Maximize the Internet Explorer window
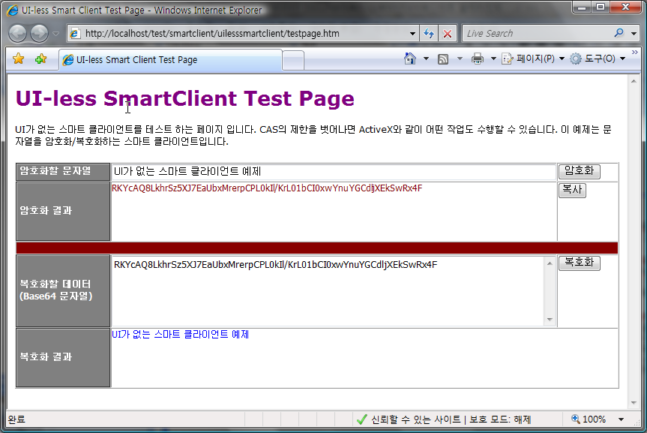 (601, 7)
